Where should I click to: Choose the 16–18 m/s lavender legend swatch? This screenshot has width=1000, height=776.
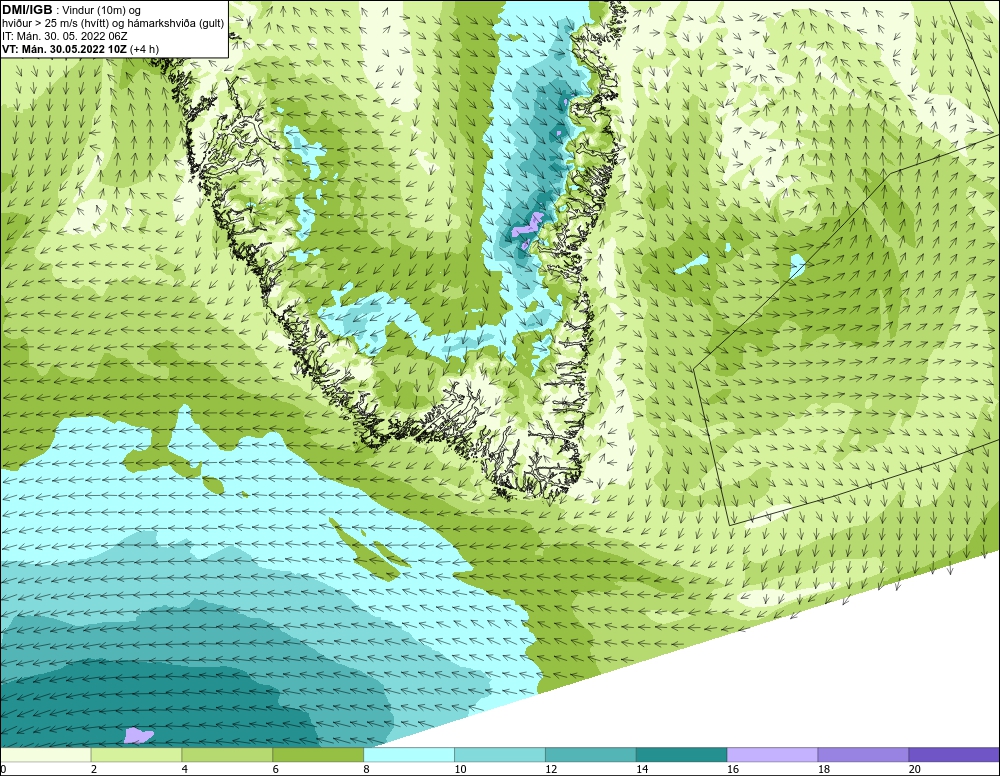point(772,755)
